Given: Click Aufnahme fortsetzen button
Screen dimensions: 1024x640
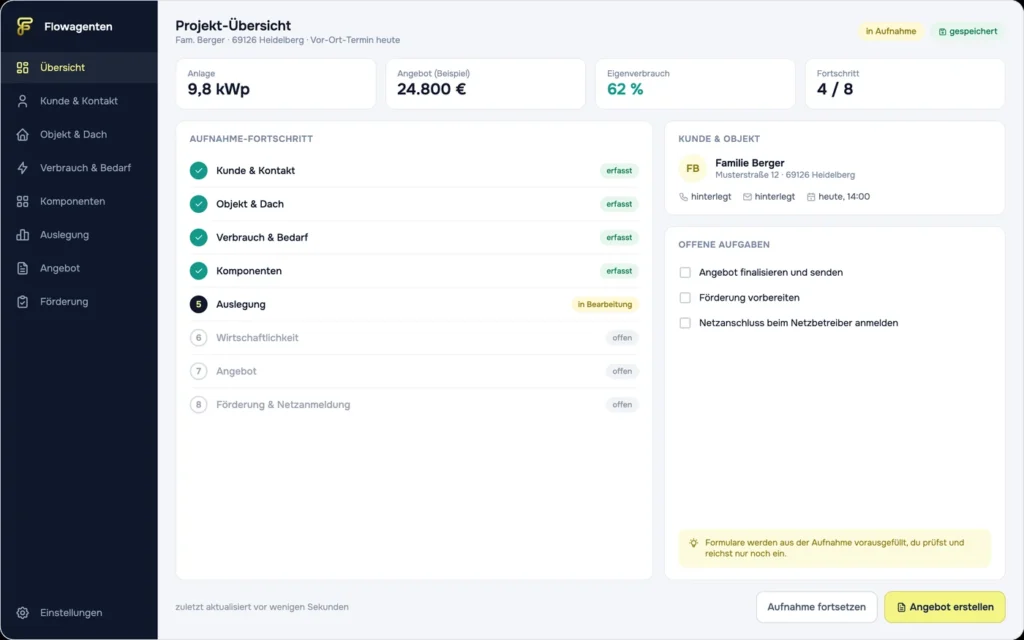Looking at the screenshot, I should click(x=816, y=607).
